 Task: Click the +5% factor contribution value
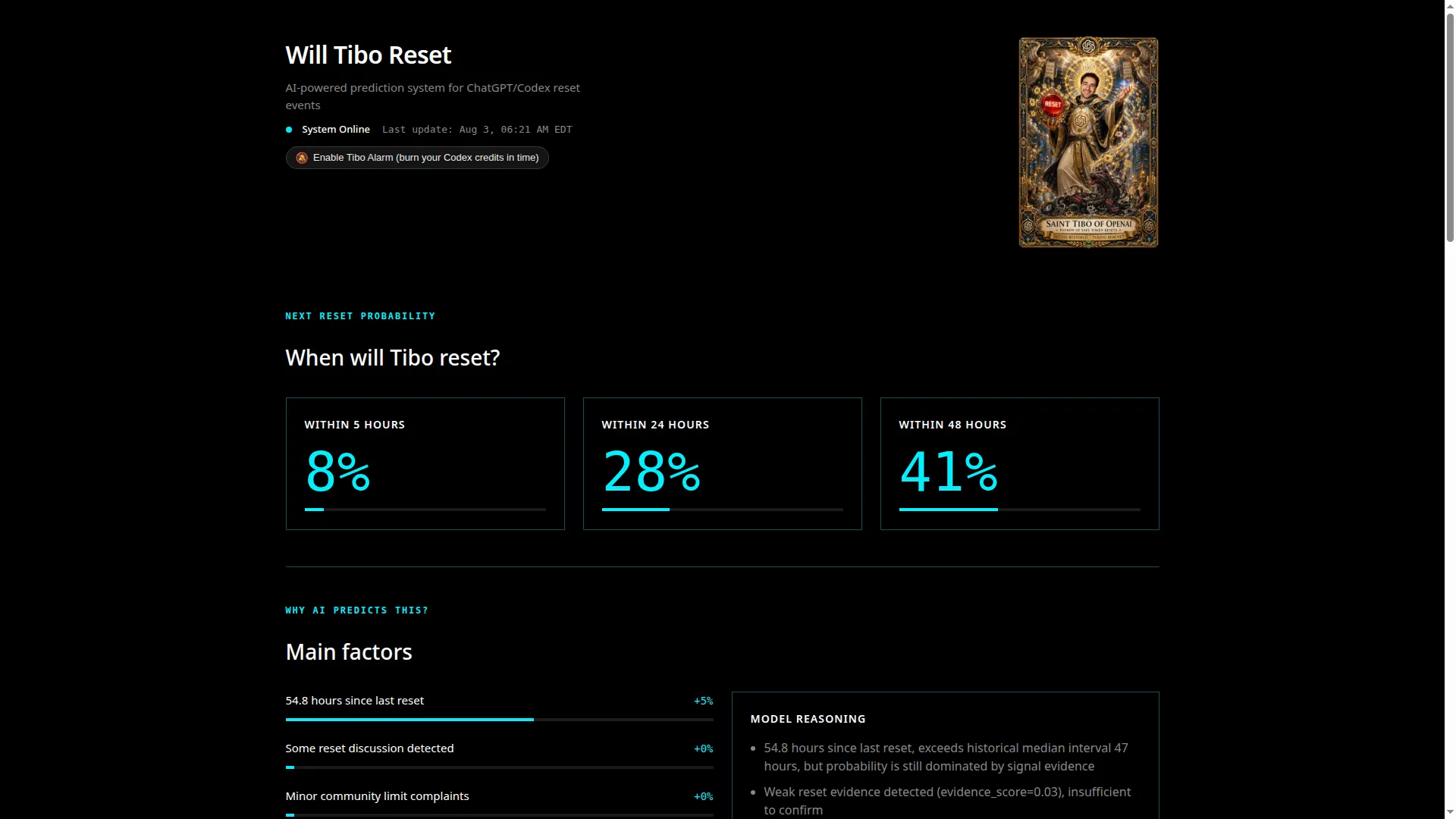tap(704, 701)
